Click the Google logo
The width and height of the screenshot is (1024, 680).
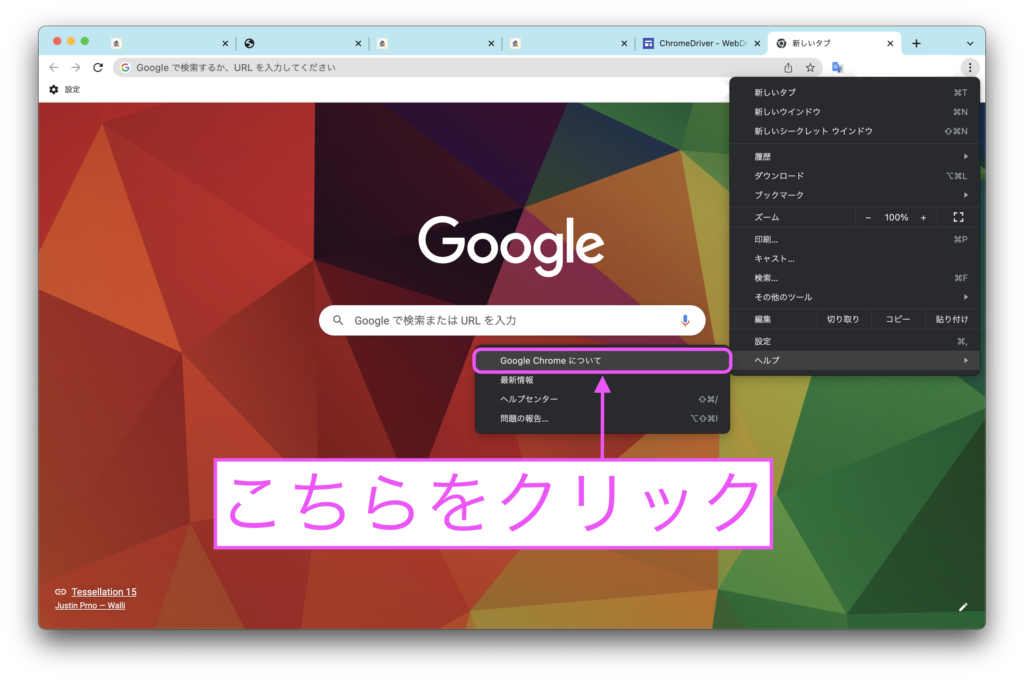point(511,245)
